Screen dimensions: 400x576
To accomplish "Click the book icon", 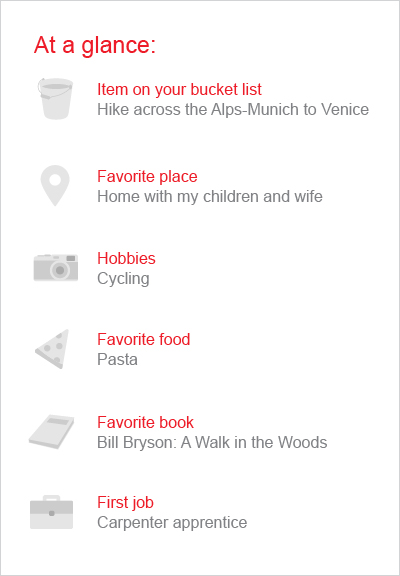I will coord(52,432).
